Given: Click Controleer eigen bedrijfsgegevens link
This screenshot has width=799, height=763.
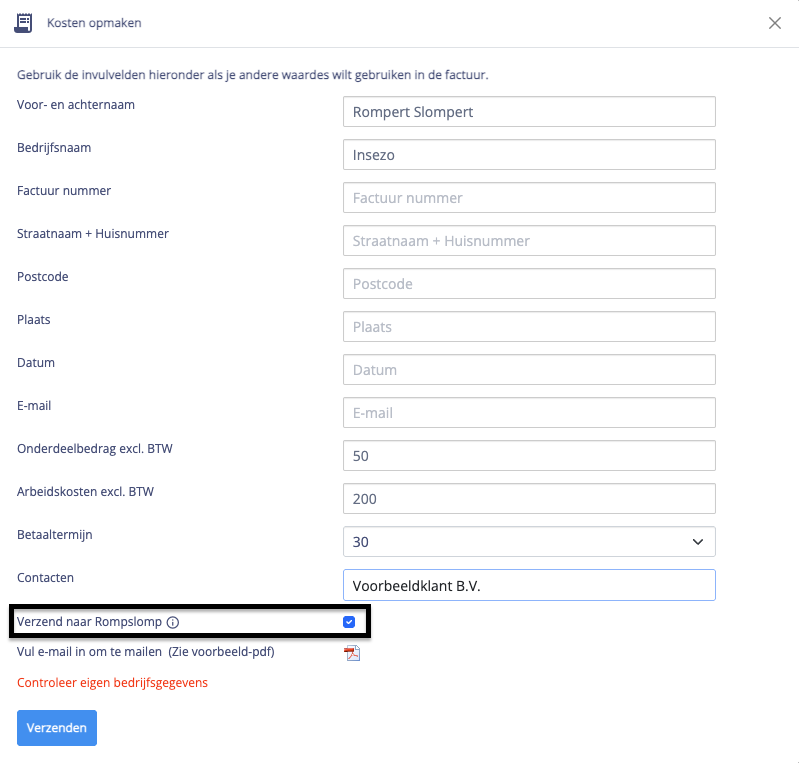Looking at the screenshot, I should [x=112, y=683].
